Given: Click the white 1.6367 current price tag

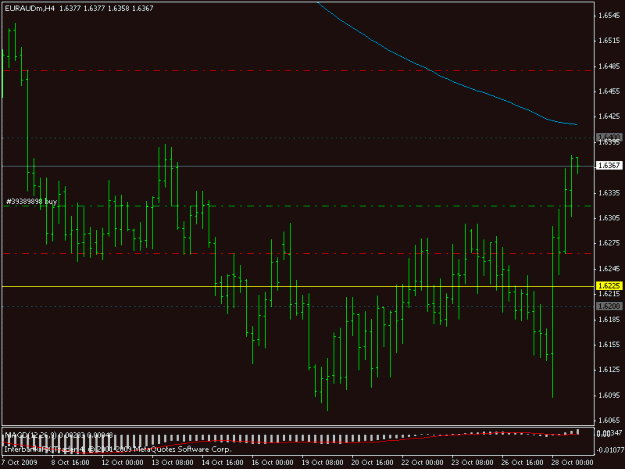Looking at the screenshot, I should pos(609,165).
